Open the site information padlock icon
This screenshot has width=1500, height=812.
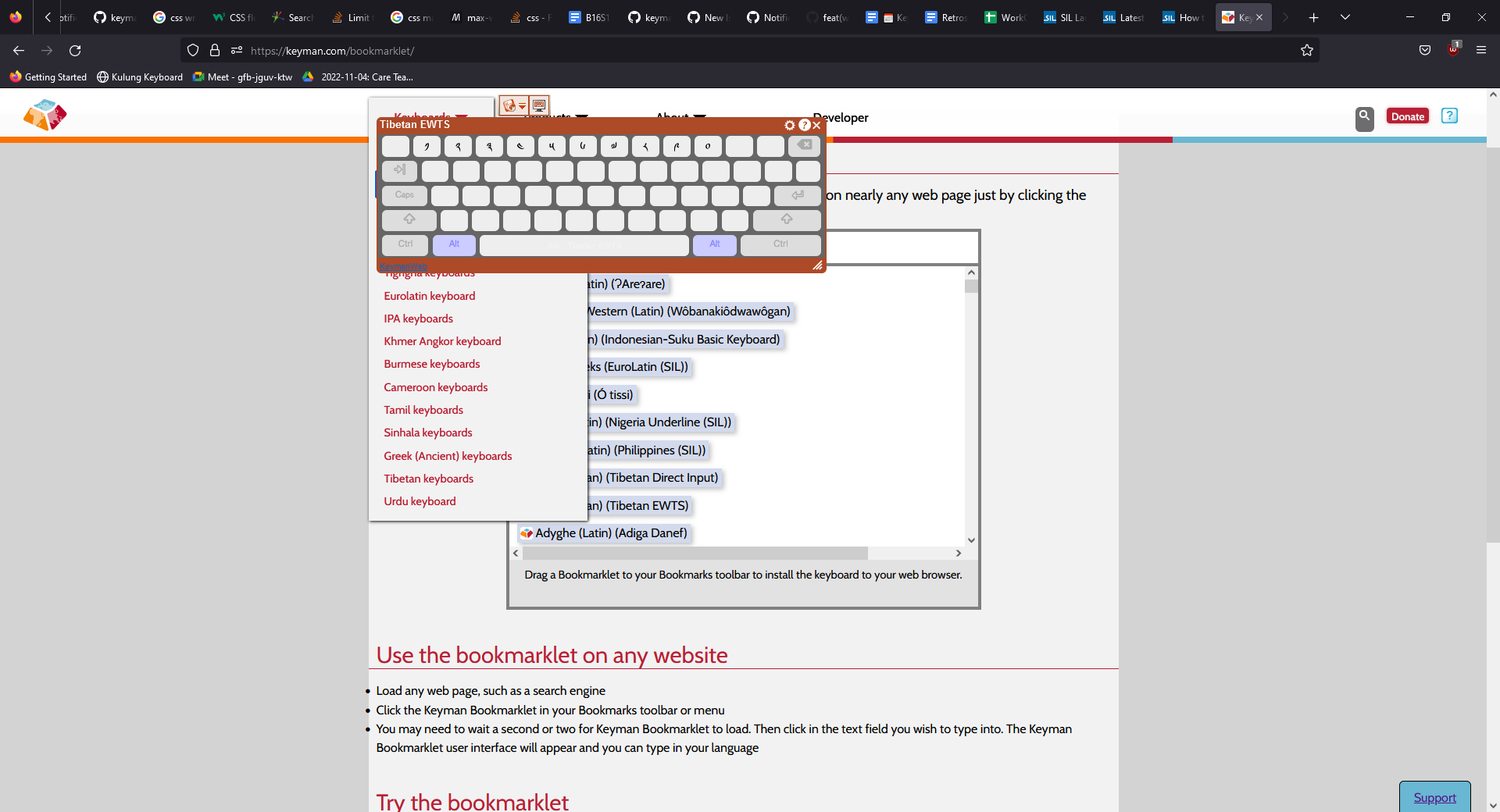pos(215,51)
